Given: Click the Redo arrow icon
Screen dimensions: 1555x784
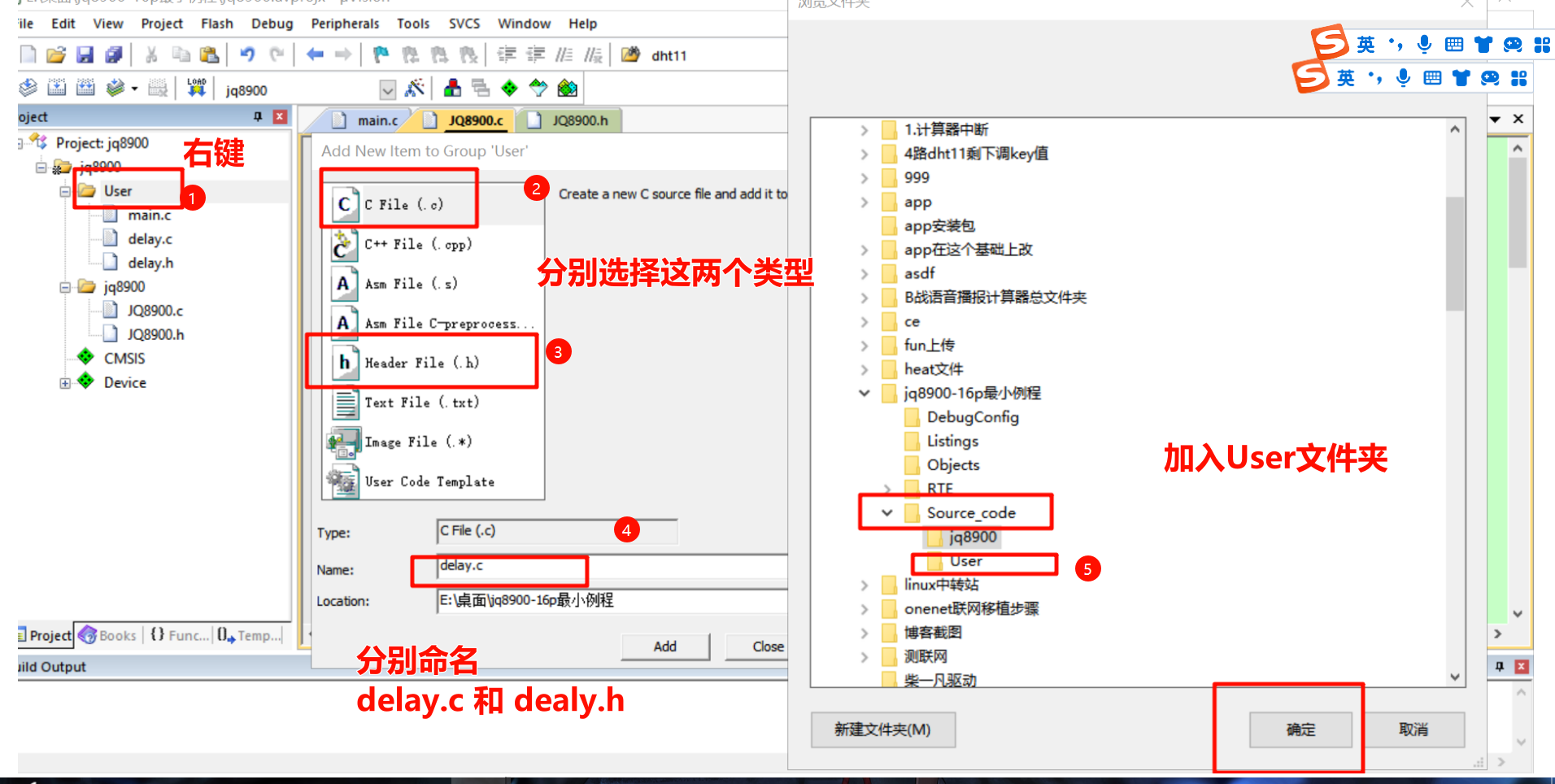Looking at the screenshot, I should coord(277,54).
